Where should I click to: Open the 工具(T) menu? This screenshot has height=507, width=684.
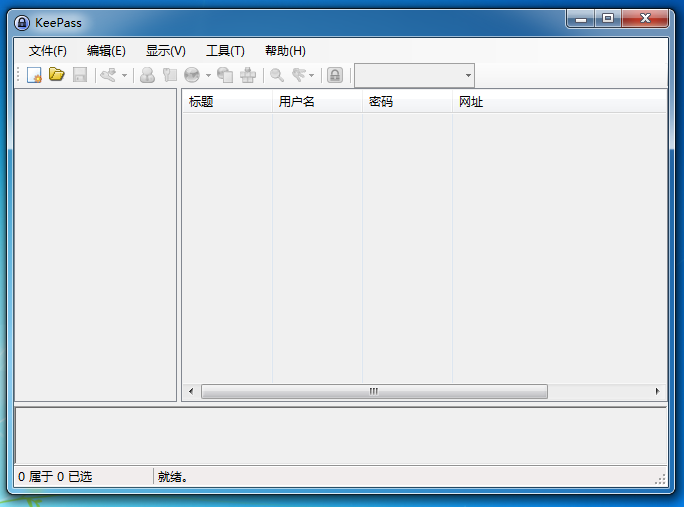coord(225,51)
